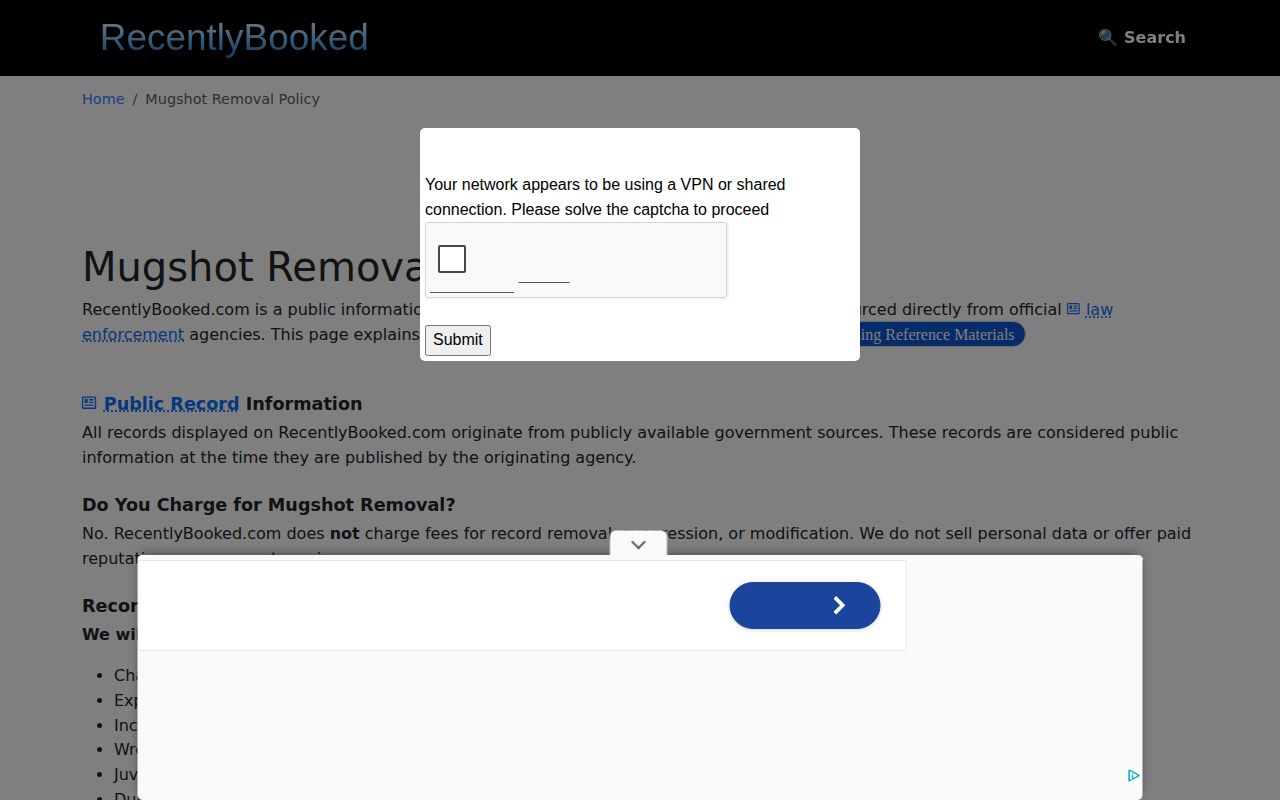Viewport: 1280px width, 800px height.
Task: Click the 'Do You Charge for Mugshot Removal?' heading
Action: tap(268, 505)
